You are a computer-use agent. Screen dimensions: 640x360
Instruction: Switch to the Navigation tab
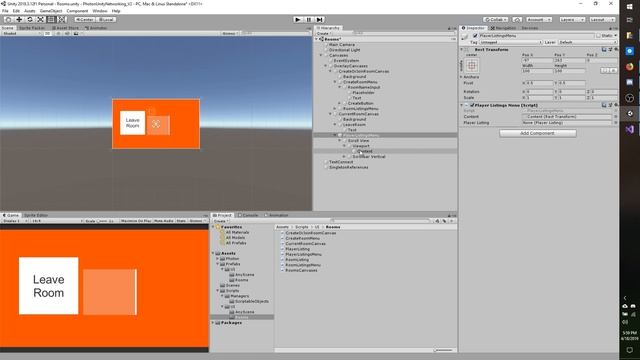pyautogui.click(x=504, y=28)
